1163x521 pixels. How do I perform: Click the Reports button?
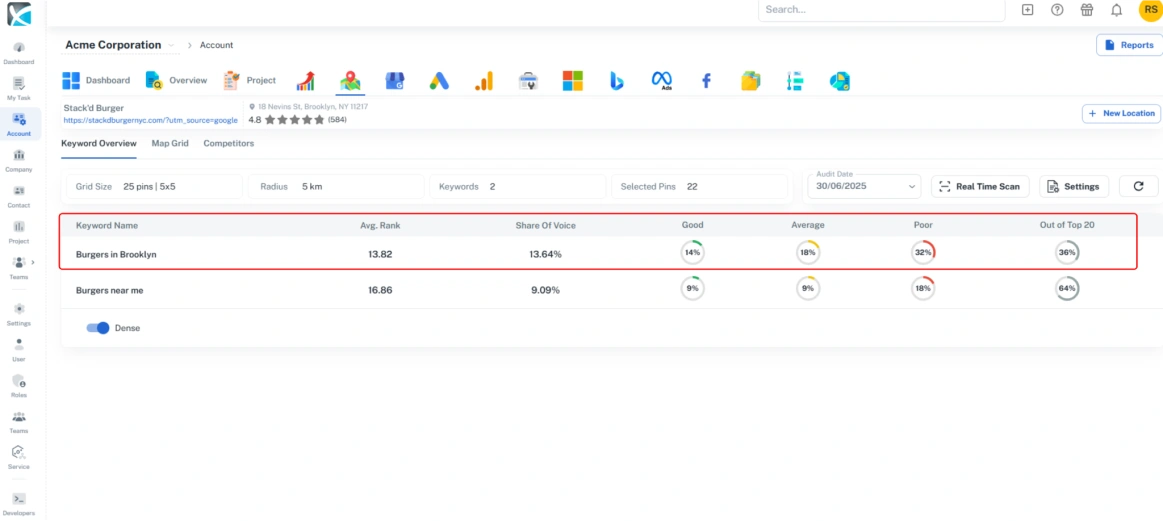coord(1129,45)
